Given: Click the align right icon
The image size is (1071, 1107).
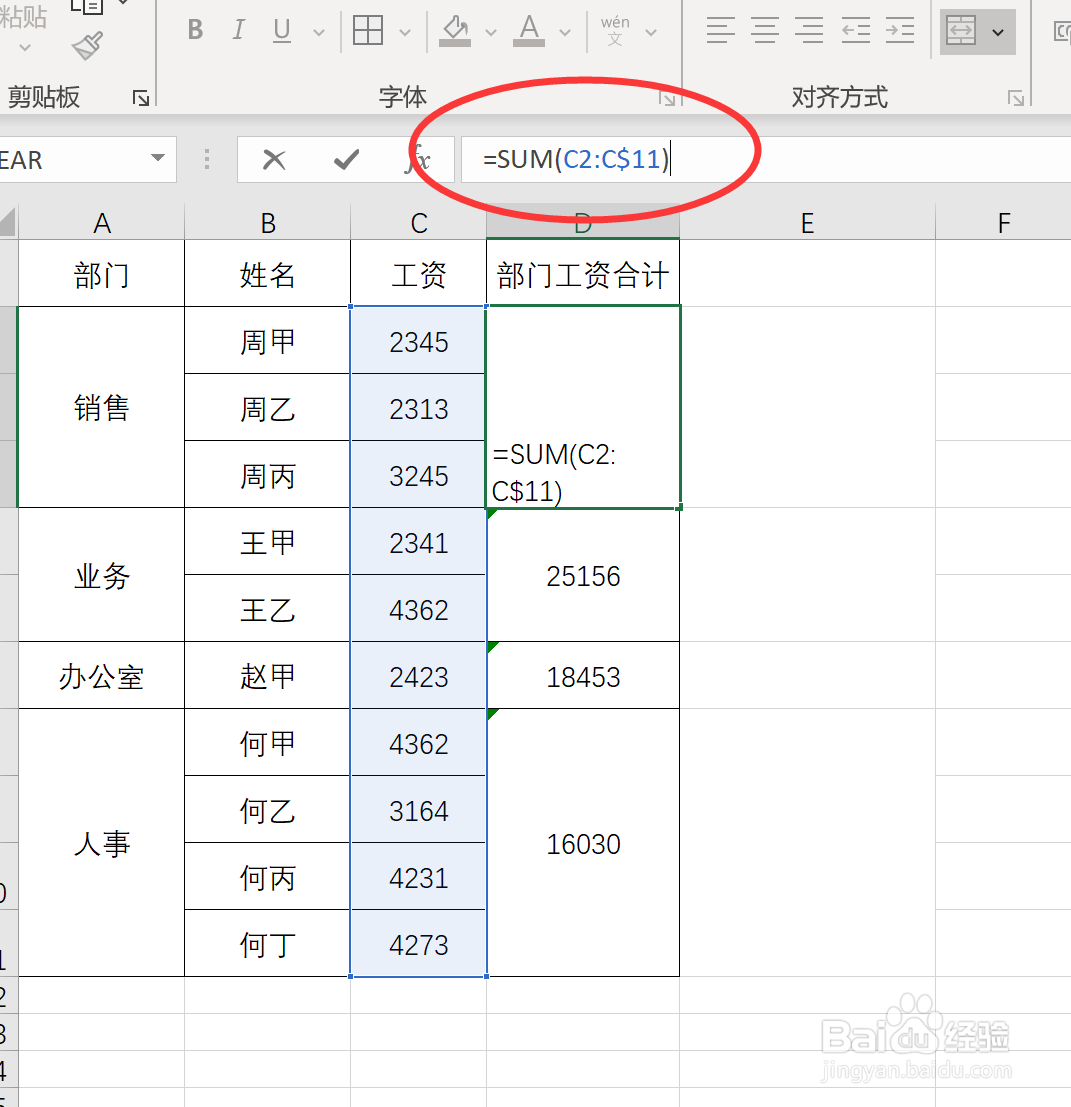Looking at the screenshot, I should pos(809,31).
